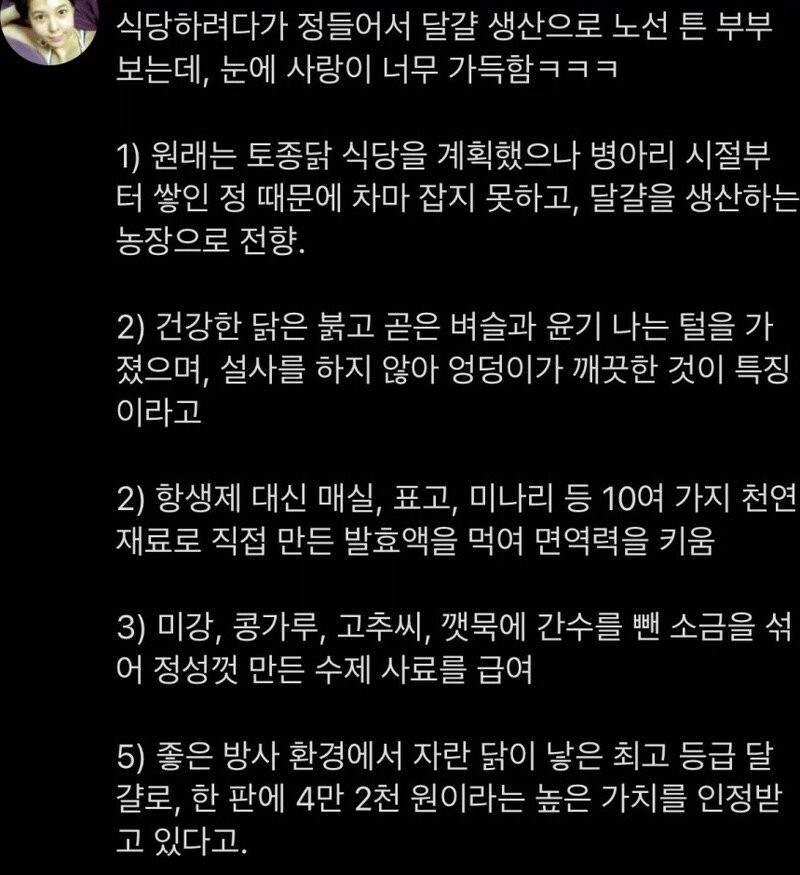This screenshot has width=800, height=875.
Task: Click paragraph 2) starting with 건강한 닭은
Action: coord(454,369)
